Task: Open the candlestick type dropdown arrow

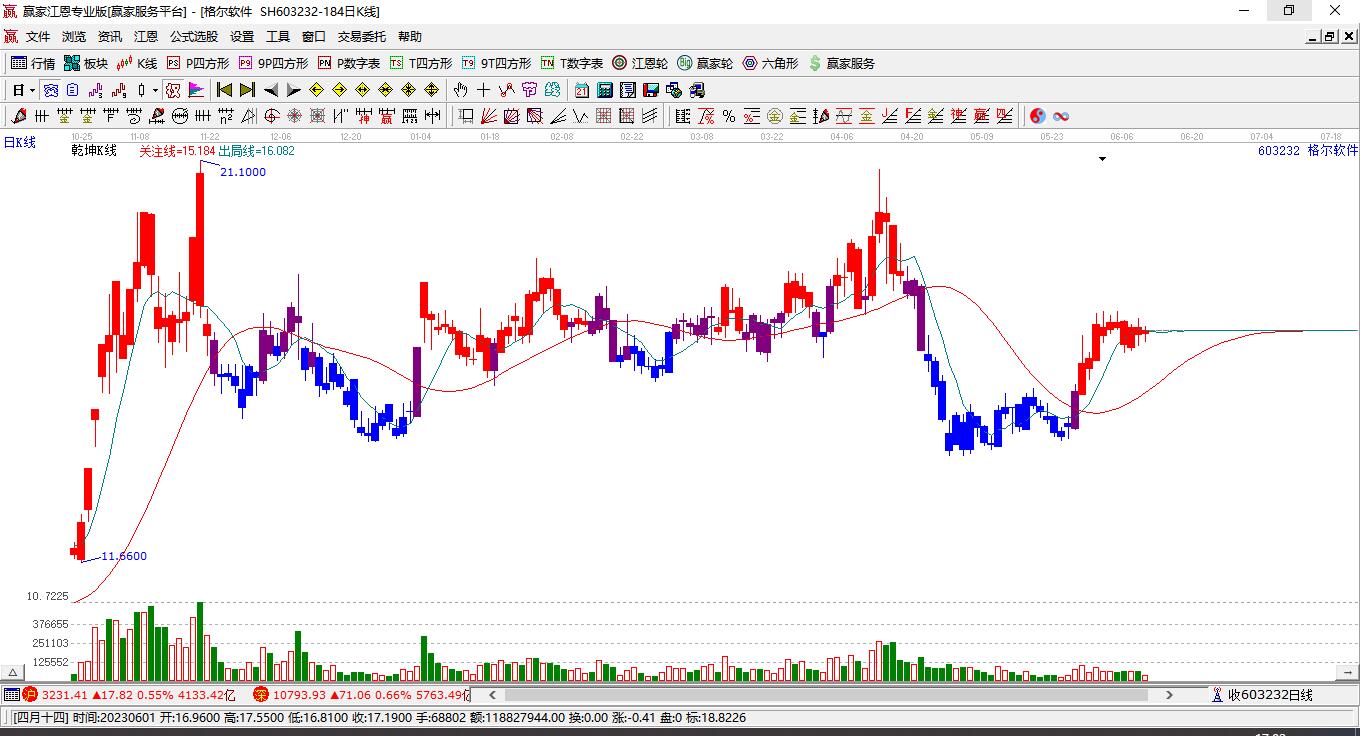Action: click(155, 90)
